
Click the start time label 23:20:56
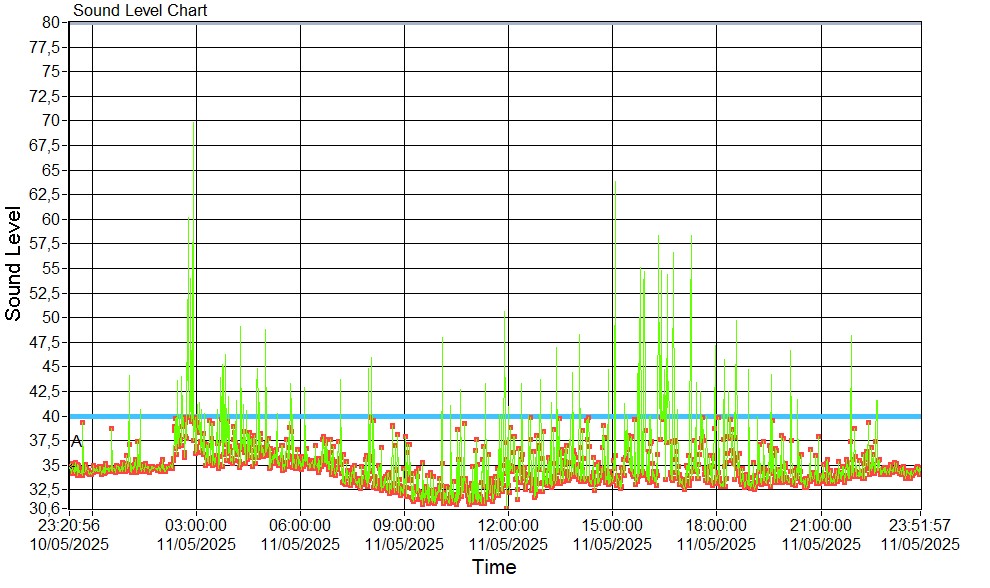(70, 525)
